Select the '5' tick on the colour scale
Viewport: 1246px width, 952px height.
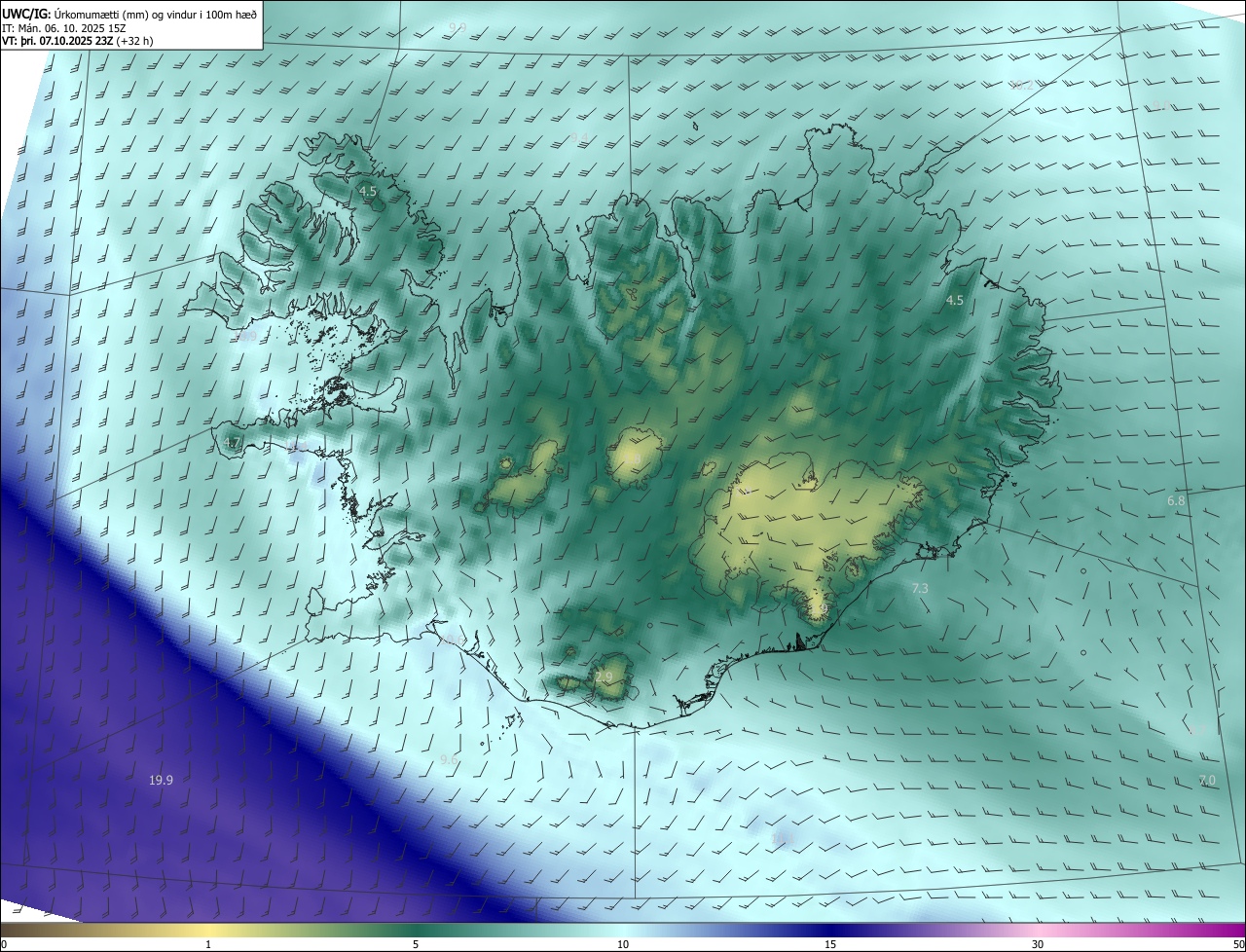coord(416,945)
